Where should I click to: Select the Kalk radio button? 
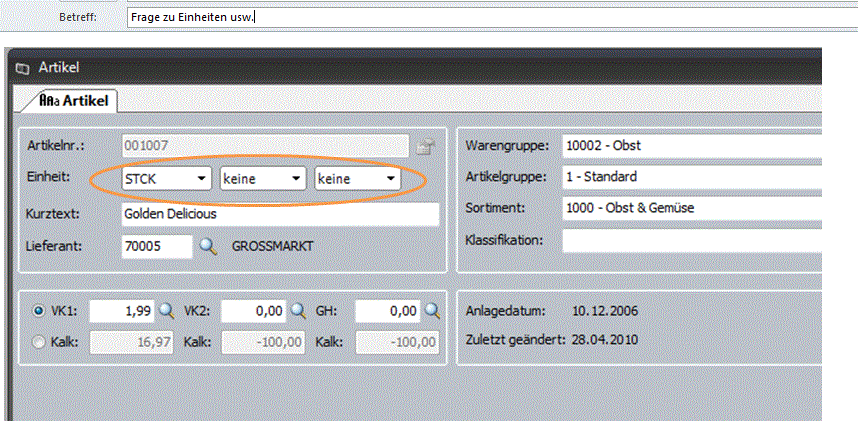pyautogui.click(x=39, y=342)
